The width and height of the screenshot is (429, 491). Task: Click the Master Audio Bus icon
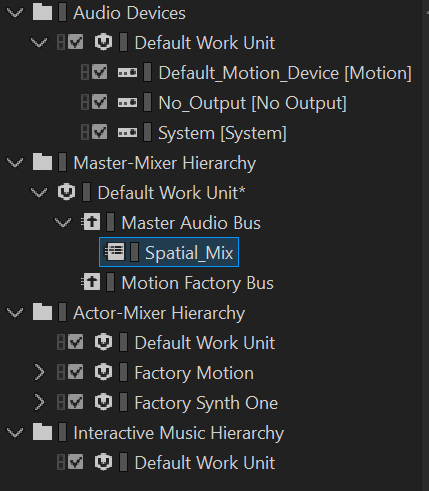point(91,222)
